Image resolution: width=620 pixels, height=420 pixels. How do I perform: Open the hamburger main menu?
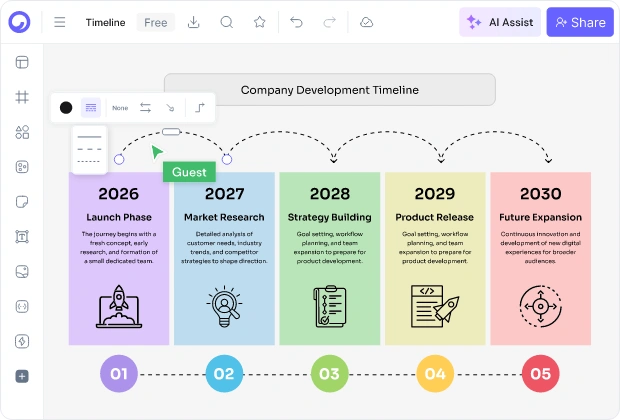(x=60, y=22)
